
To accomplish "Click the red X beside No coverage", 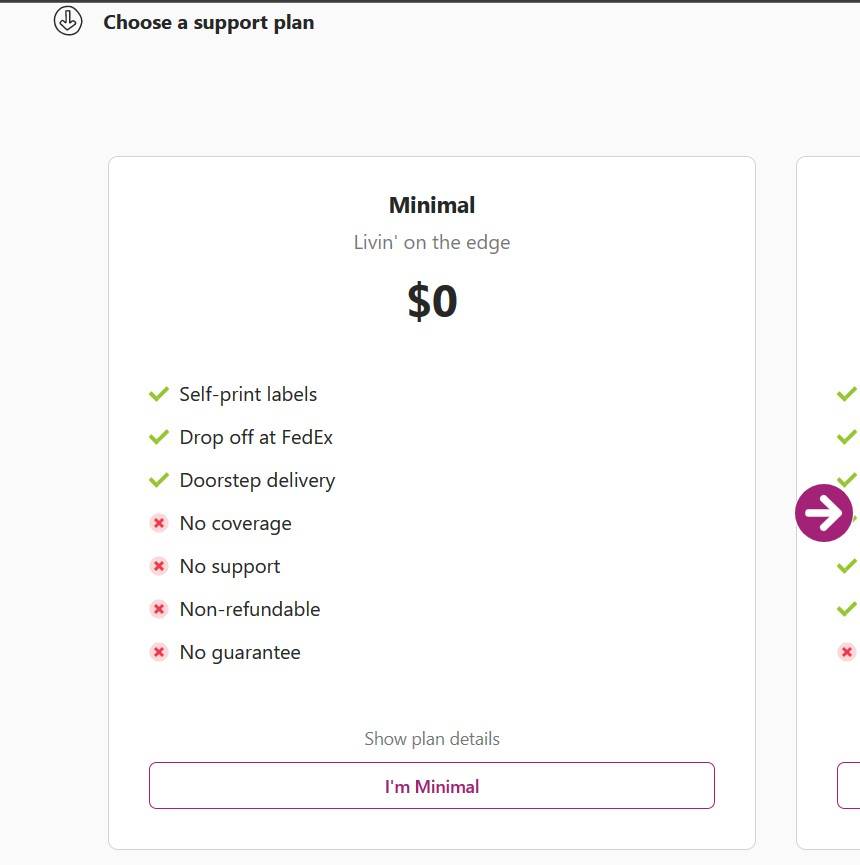I will tap(158, 523).
